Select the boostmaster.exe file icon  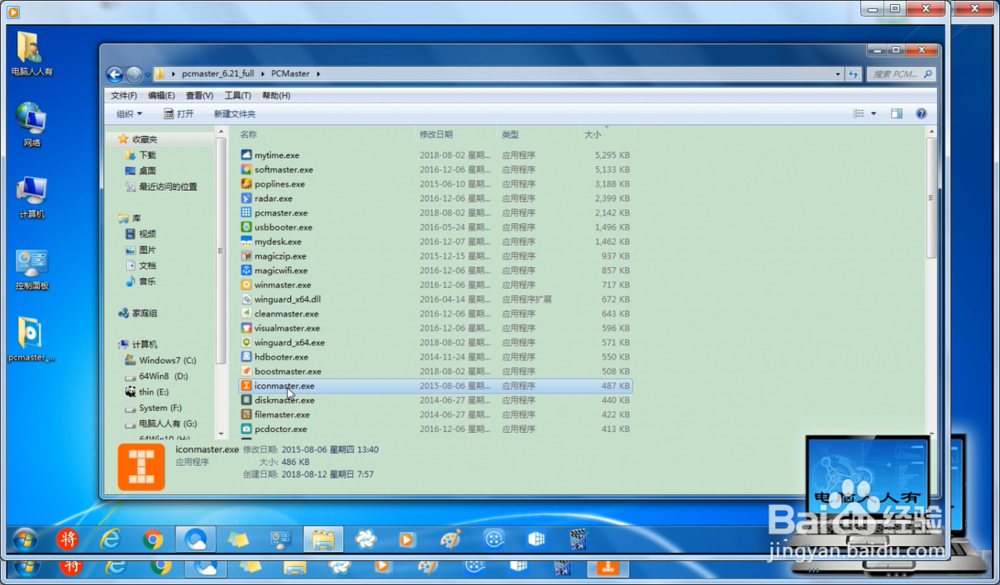tap(246, 371)
